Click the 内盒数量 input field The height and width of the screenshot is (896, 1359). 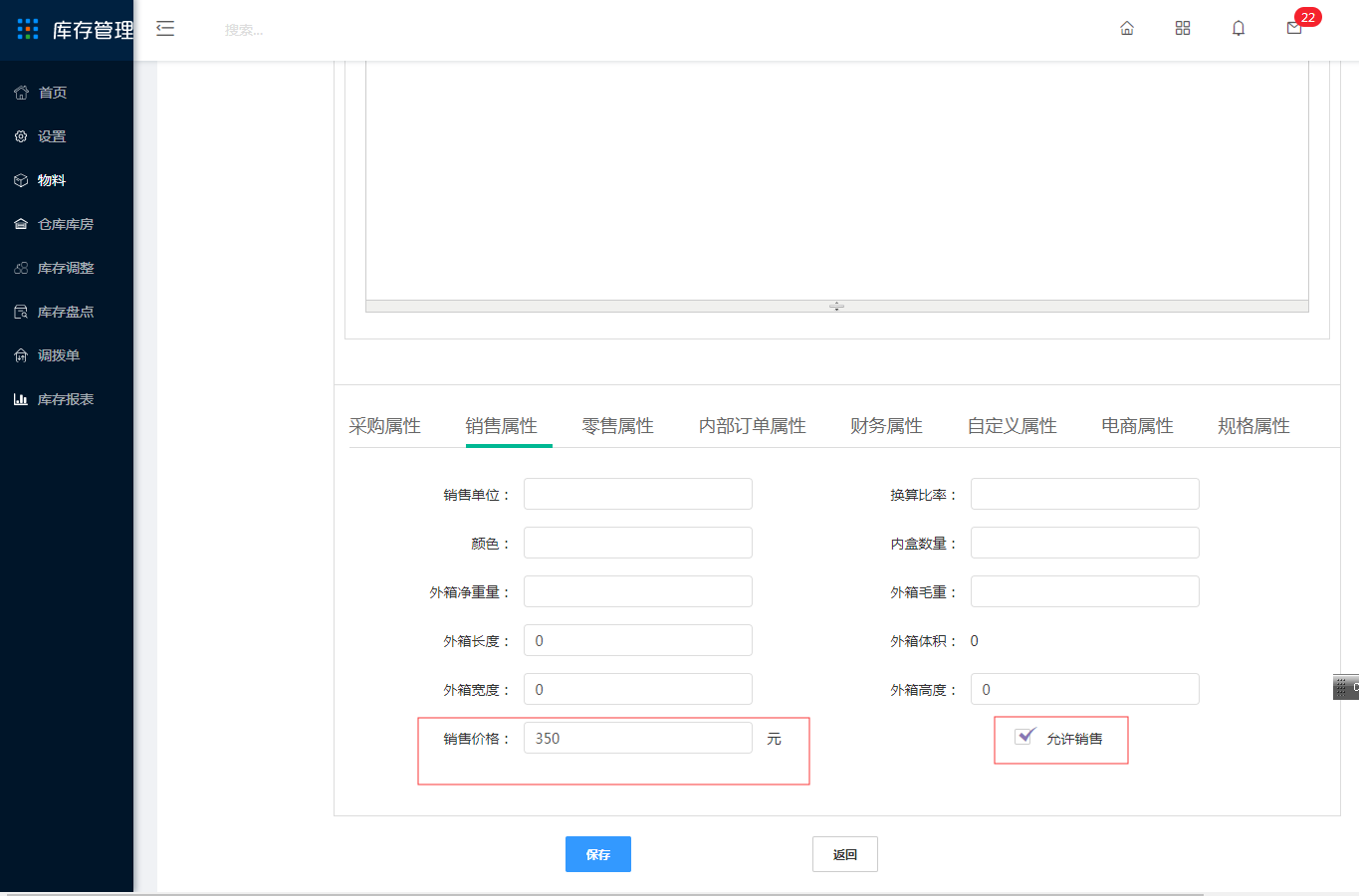tap(1085, 543)
